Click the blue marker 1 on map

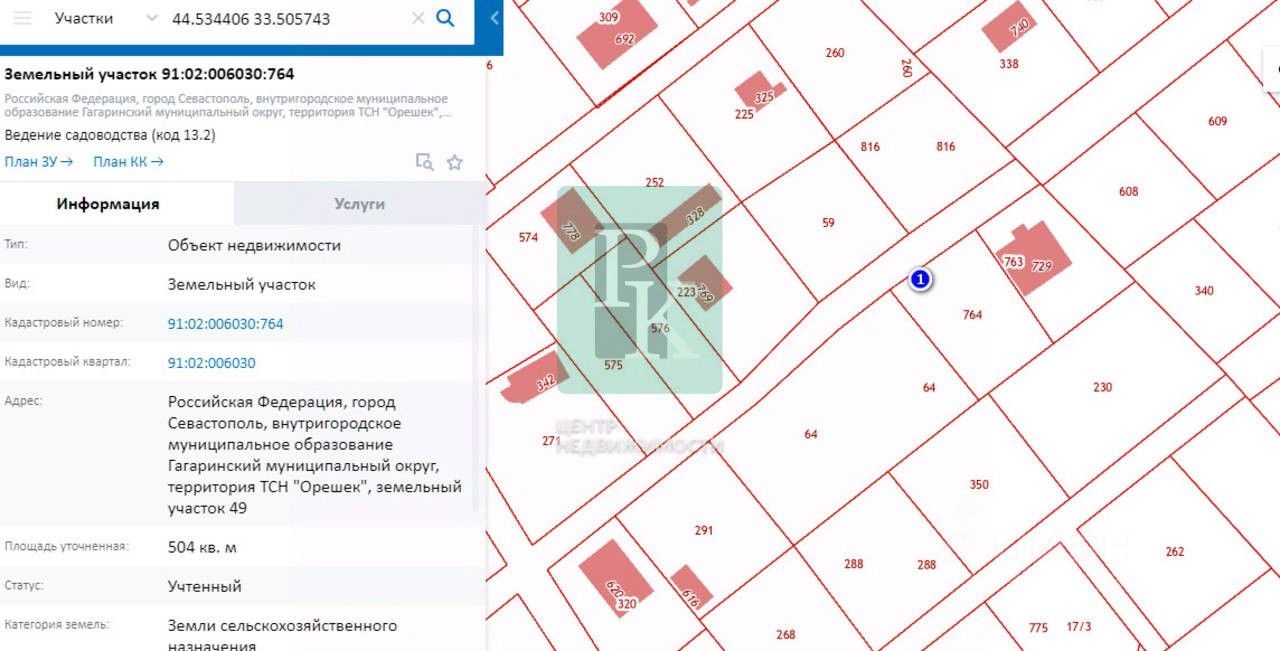(x=921, y=280)
